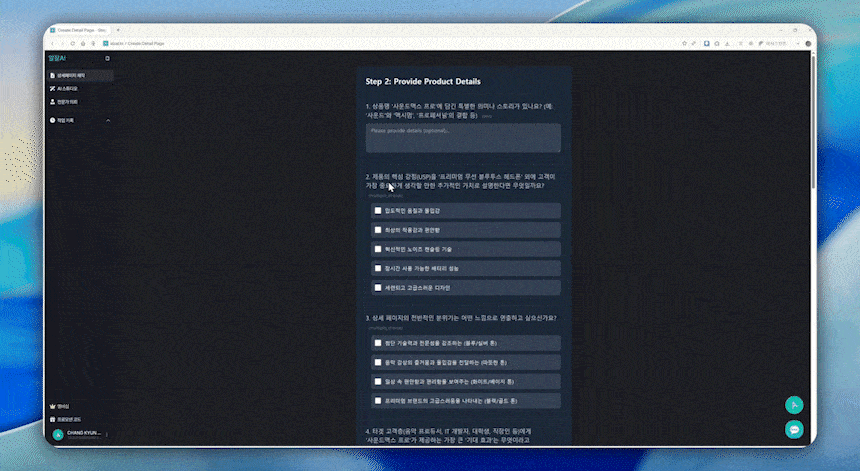Select the 첨단 기술력과 전문성을 강조하는 checkbox

pos(378,343)
